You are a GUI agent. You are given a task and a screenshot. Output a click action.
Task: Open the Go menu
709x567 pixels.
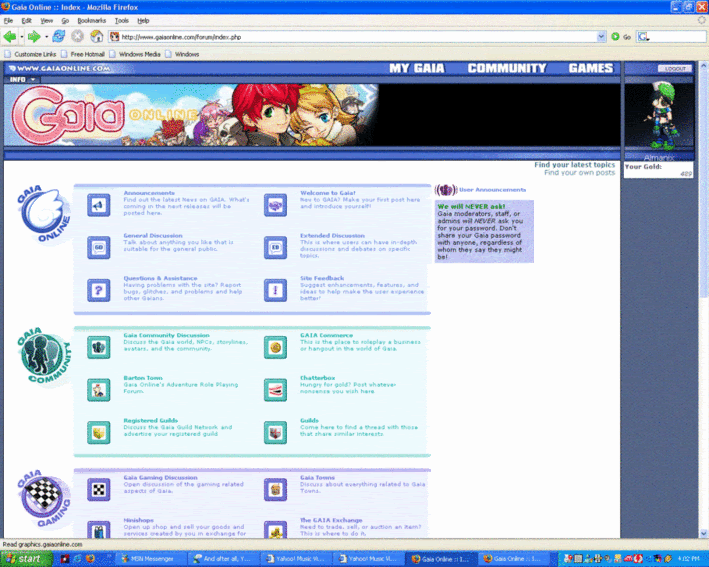click(65, 21)
